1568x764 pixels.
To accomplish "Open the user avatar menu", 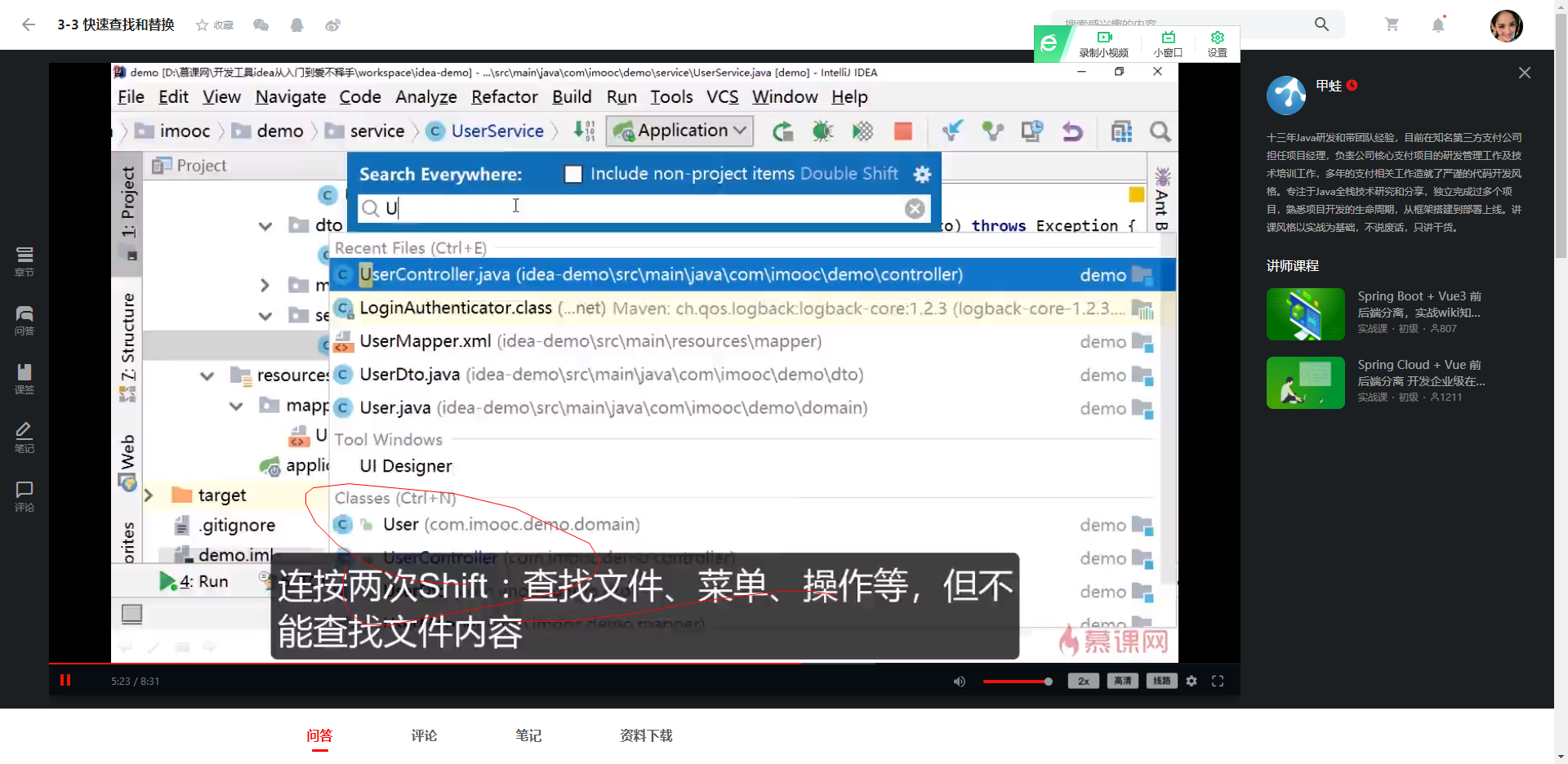I will click(1506, 25).
